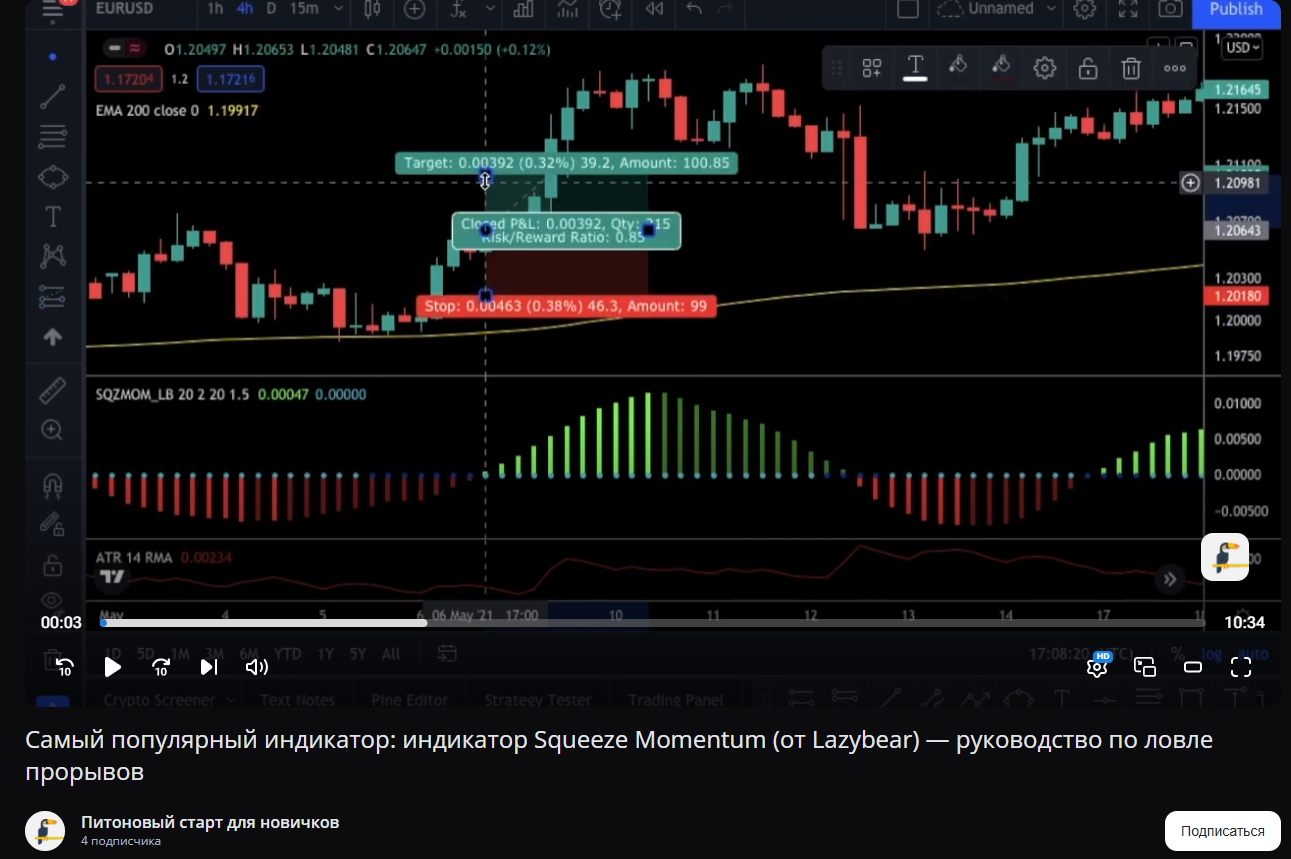Click the channel logo overlay on video

pos(1225,557)
